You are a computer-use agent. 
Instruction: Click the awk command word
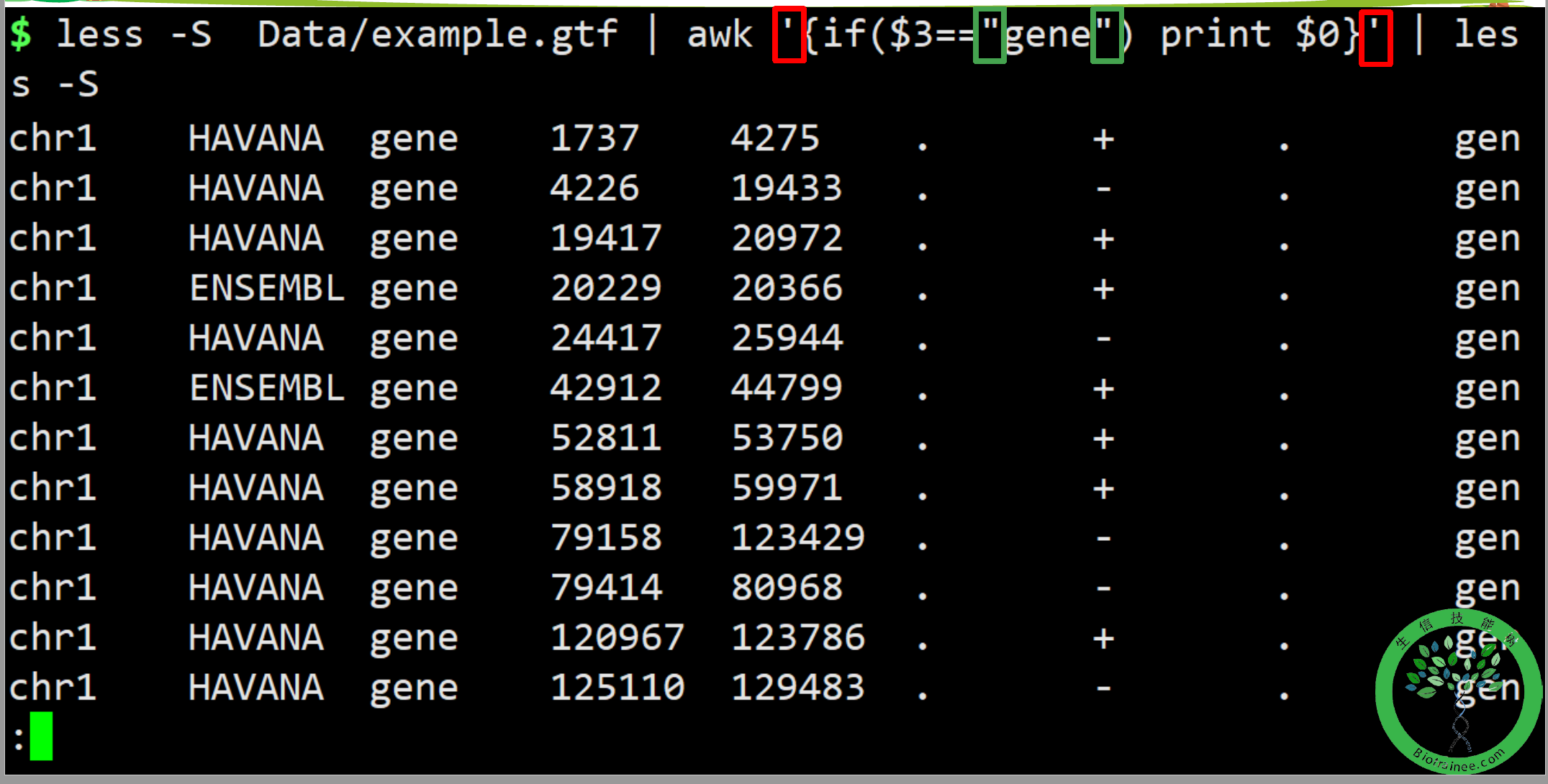click(719, 35)
